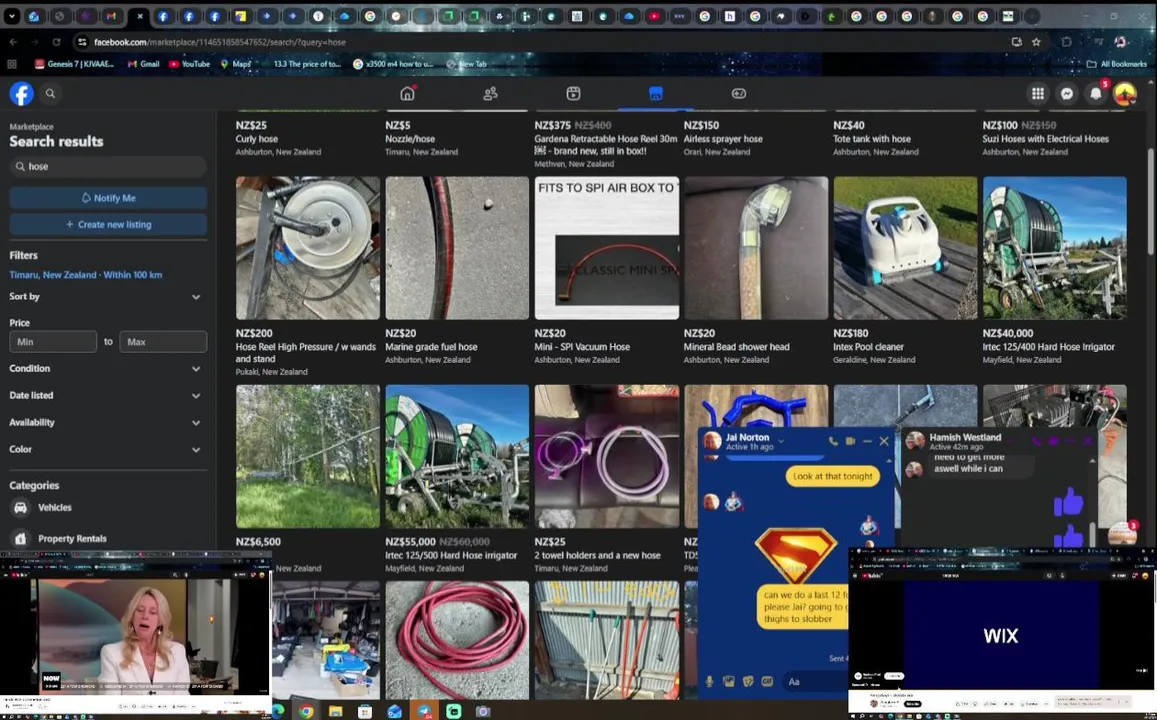This screenshot has height=720, width=1157.
Task: Open the Facebook home logo
Action: coord(21,94)
